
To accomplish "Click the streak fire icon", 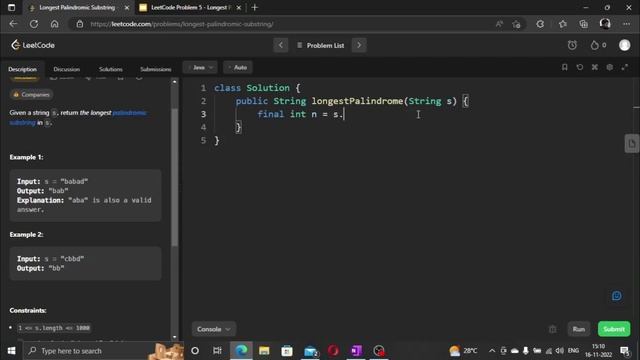I will pyautogui.click(x=595, y=45).
